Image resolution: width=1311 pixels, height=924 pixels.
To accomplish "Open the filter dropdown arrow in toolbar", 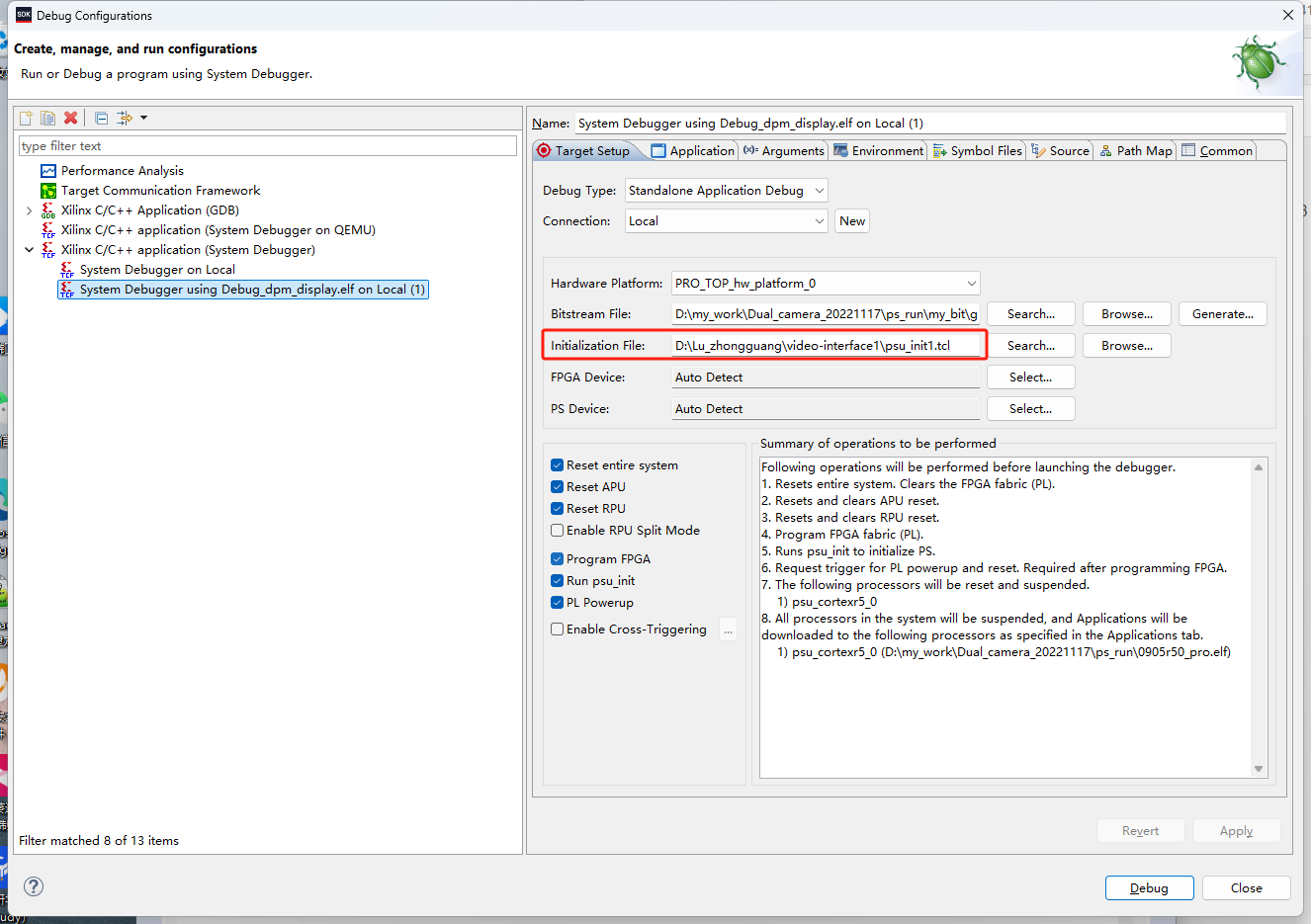I will point(143,118).
